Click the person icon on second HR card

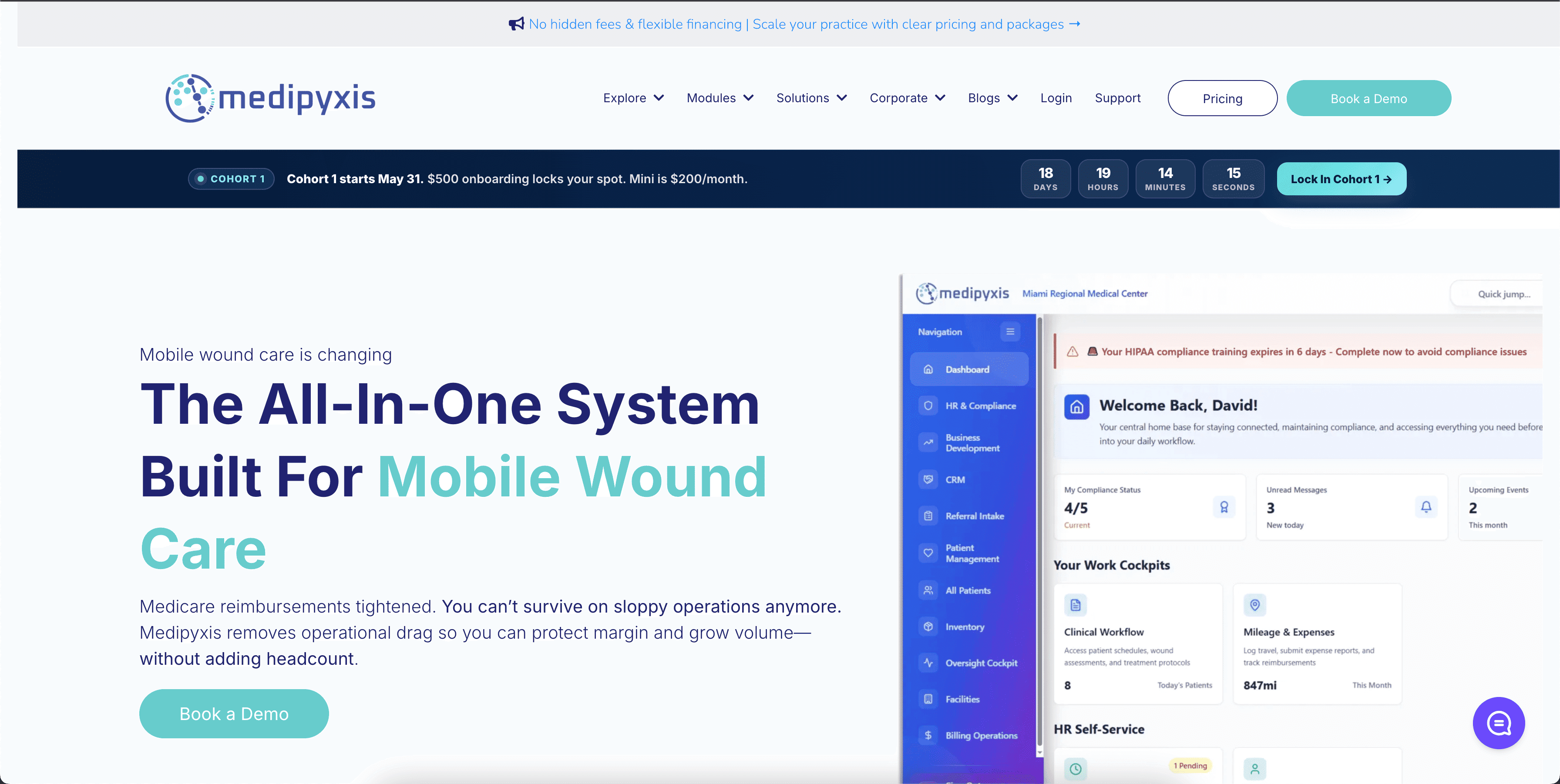pyautogui.click(x=1255, y=769)
